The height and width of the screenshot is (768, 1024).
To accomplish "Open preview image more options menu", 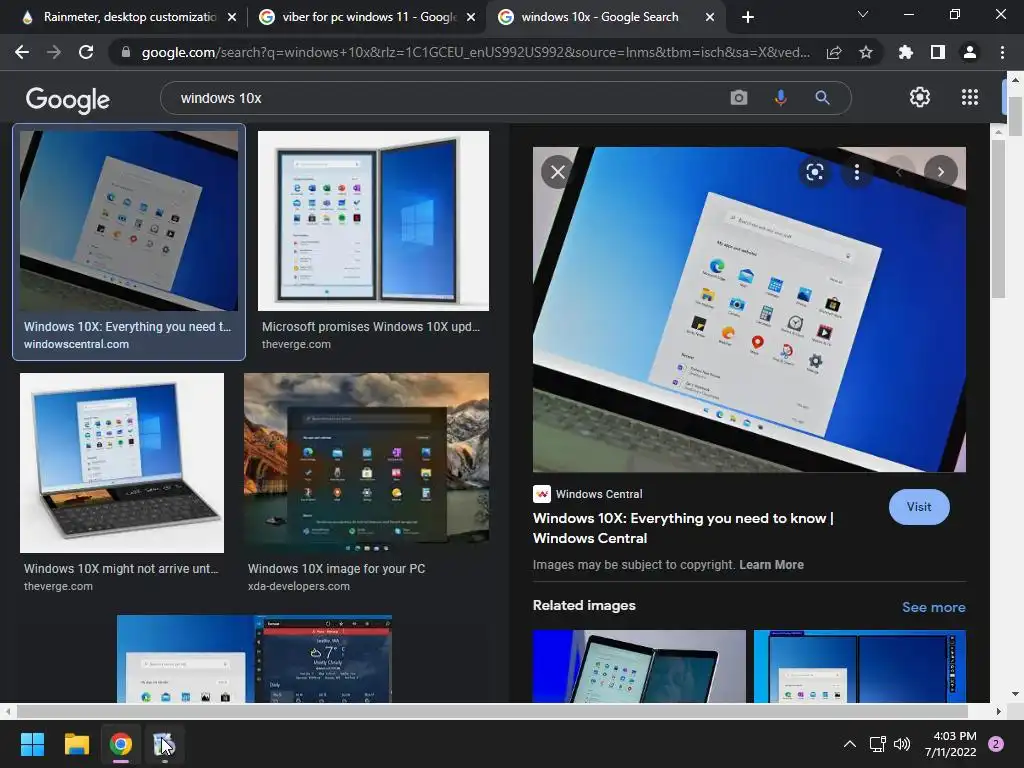I will (857, 172).
